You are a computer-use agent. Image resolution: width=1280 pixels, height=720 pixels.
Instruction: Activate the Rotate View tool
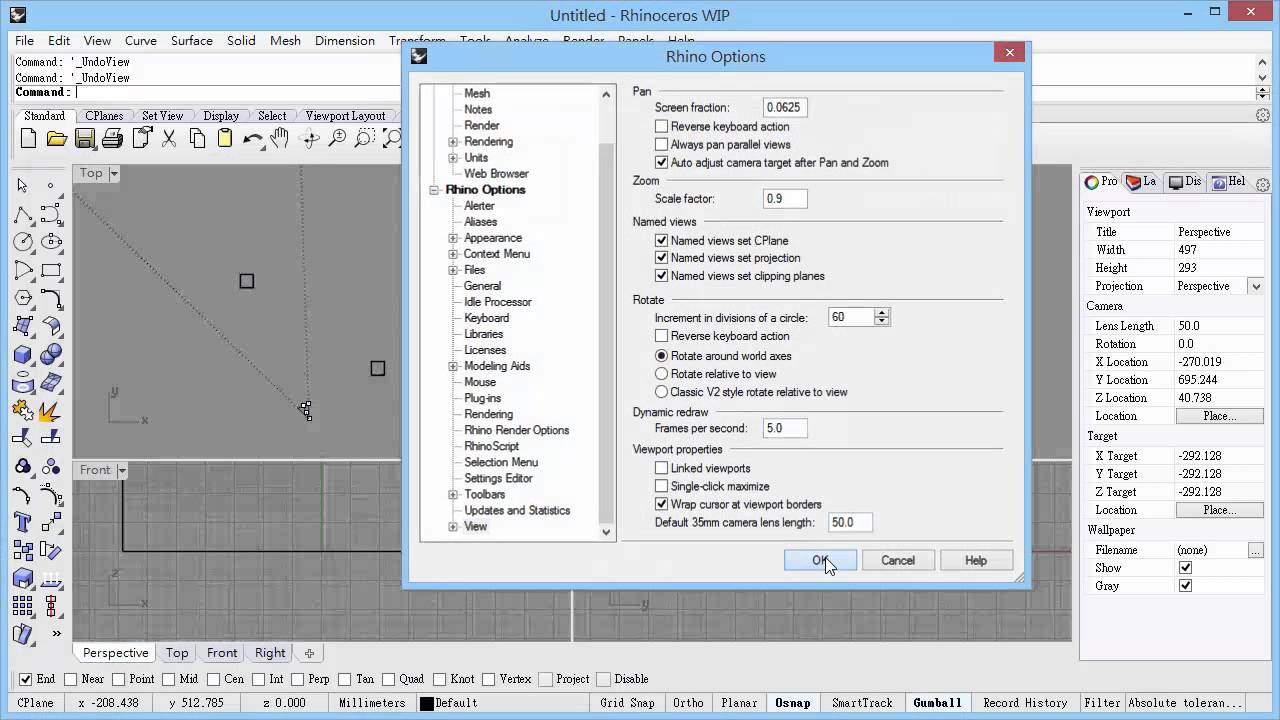(310, 139)
